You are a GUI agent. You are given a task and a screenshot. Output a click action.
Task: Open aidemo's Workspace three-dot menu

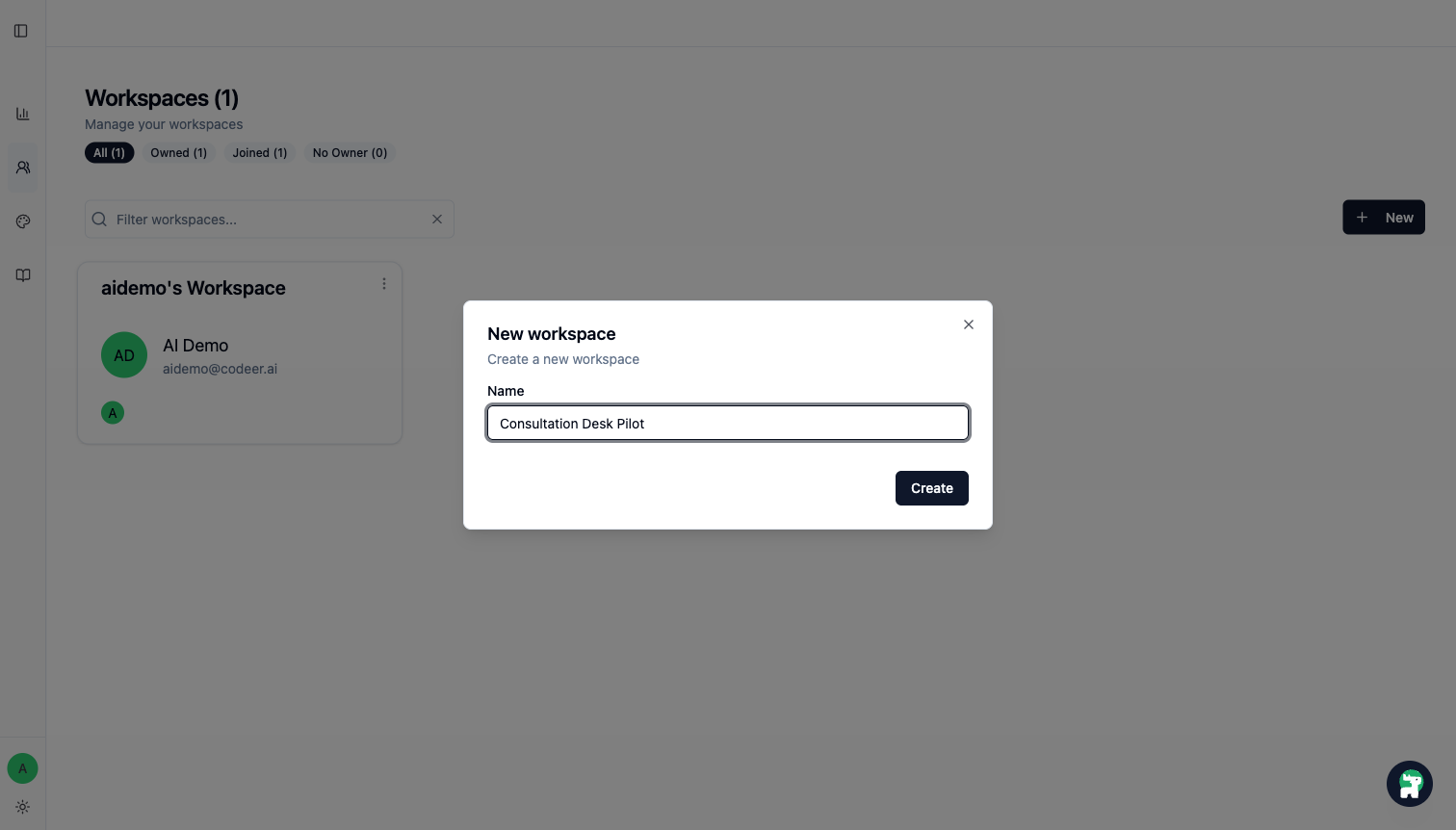click(384, 283)
